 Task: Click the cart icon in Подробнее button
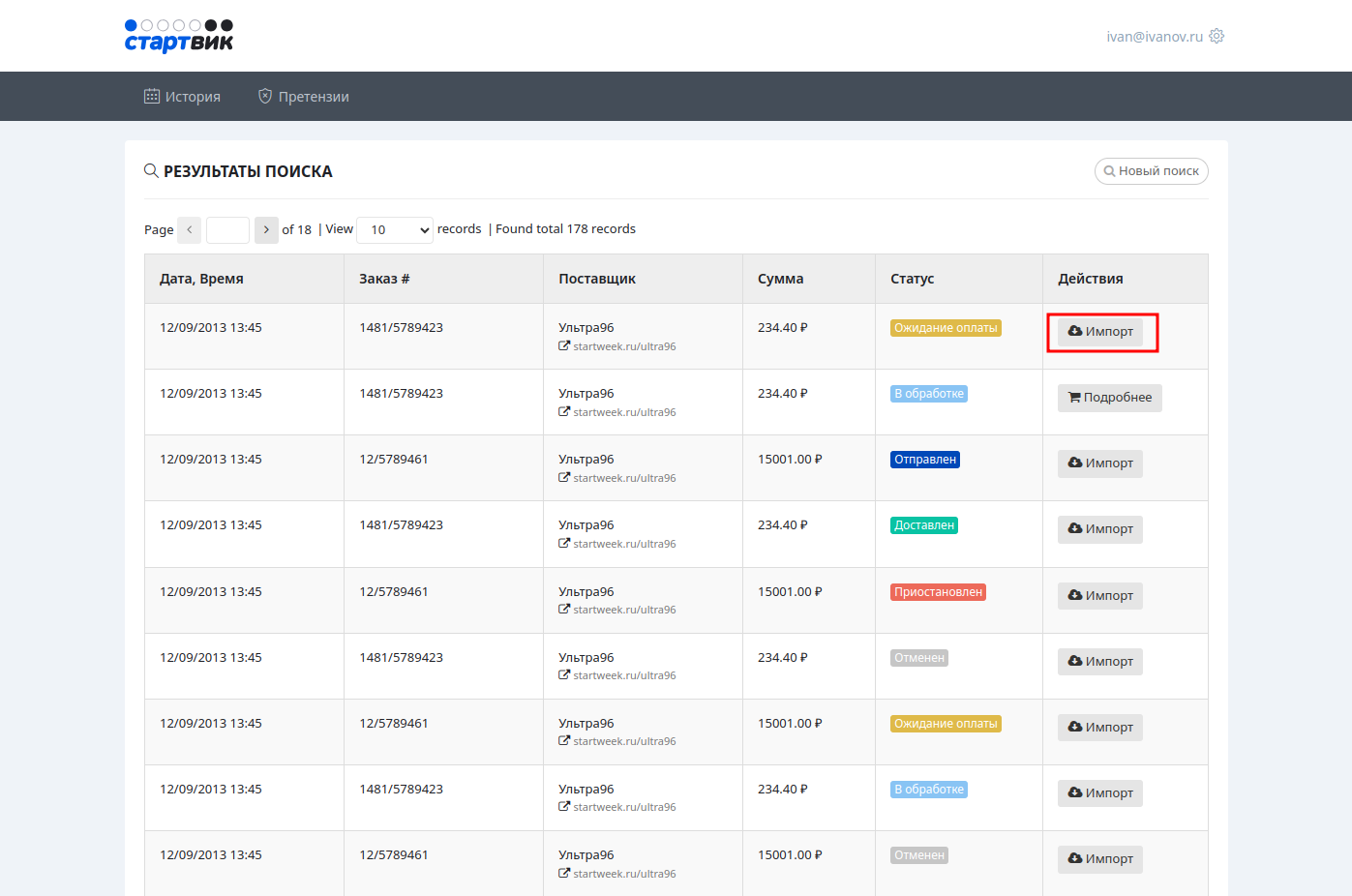click(x=1073, y=398)
